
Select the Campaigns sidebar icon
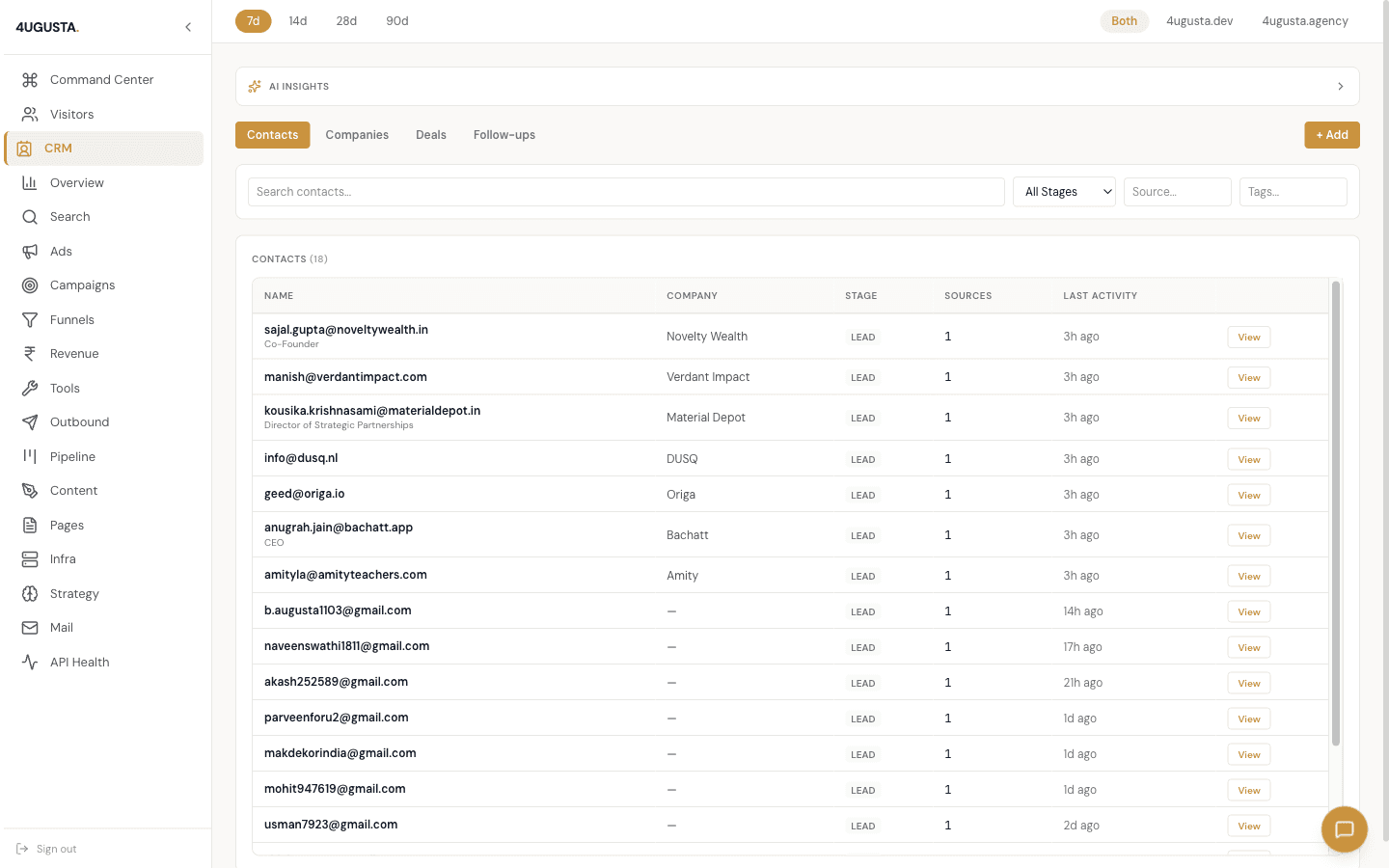[29, 285]
